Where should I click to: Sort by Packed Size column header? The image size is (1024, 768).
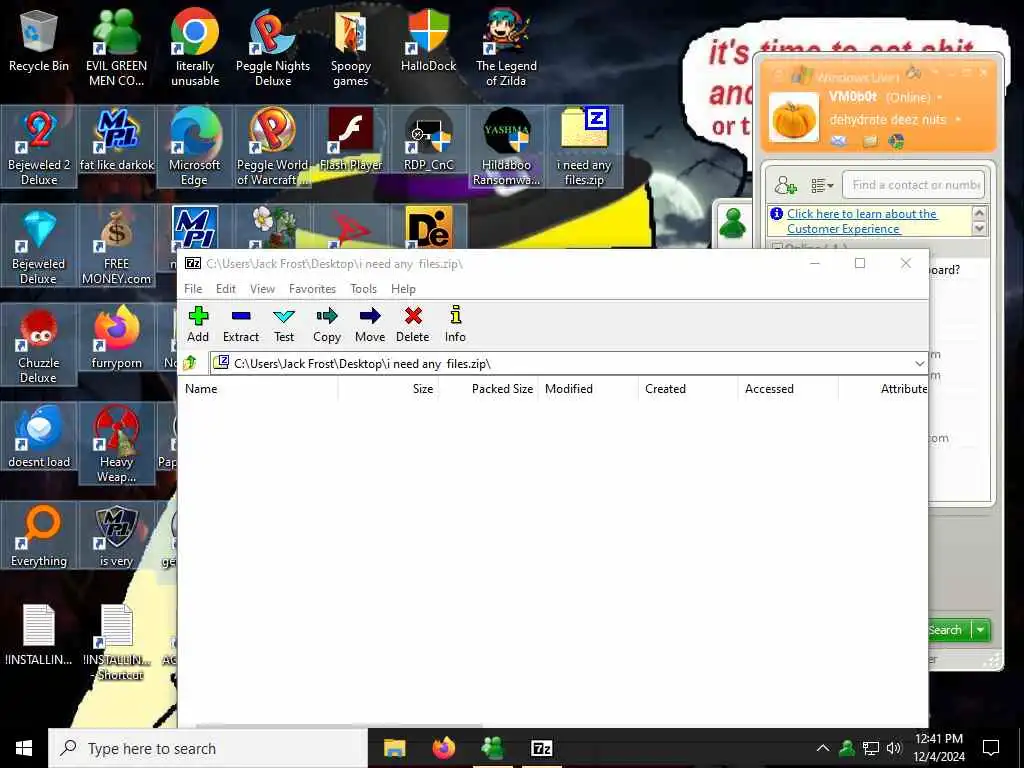pos(488,389)
